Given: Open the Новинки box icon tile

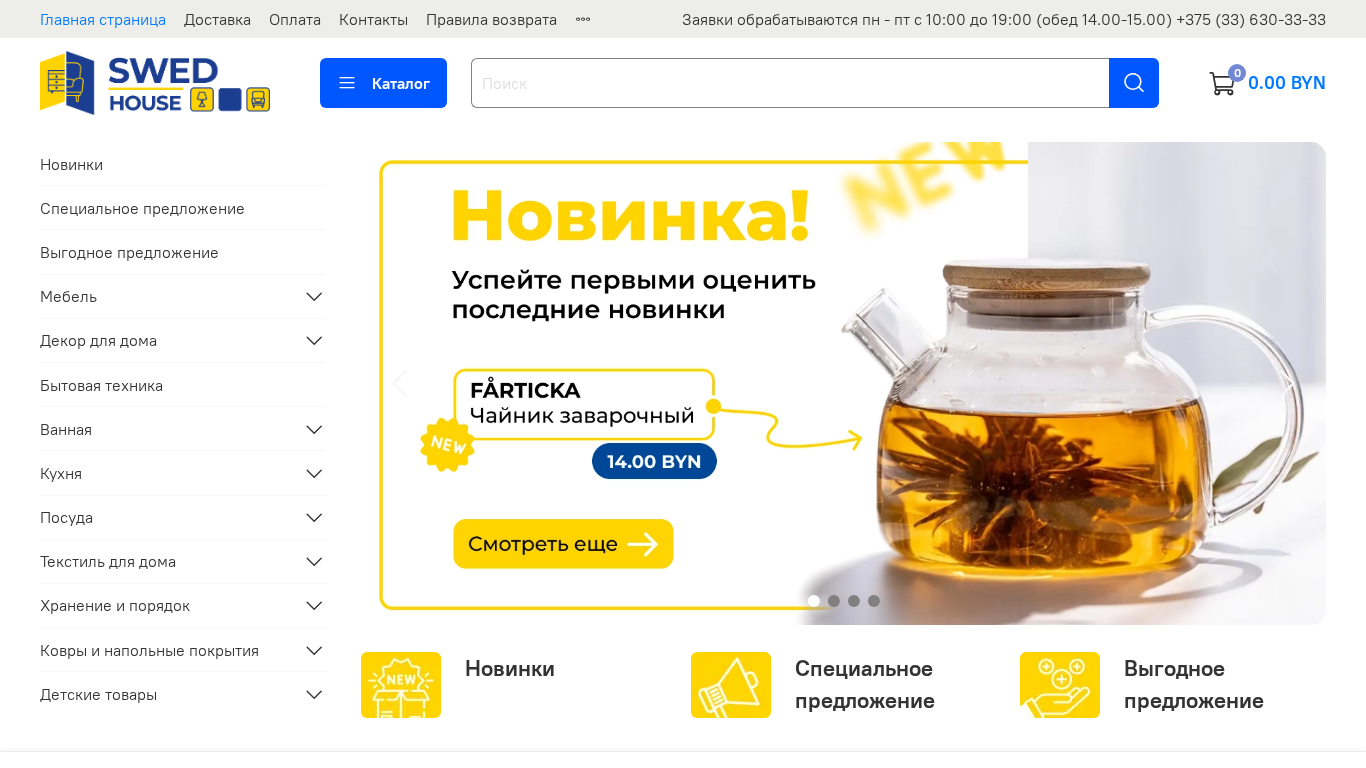Looking at the screenshot, I should 401,685.
